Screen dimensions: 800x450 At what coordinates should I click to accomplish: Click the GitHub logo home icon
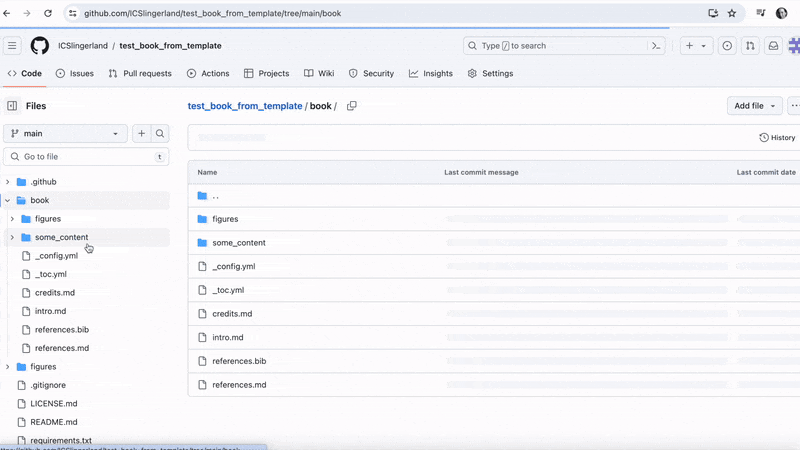pyautogui.click(x=40, y=46)
